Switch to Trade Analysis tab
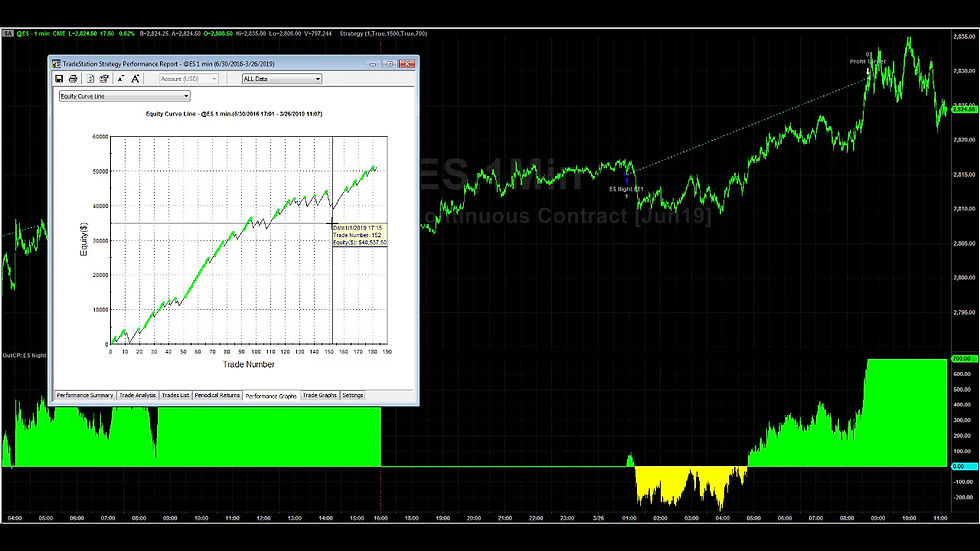Screen dimensions: 980x551 coord(138,395)
